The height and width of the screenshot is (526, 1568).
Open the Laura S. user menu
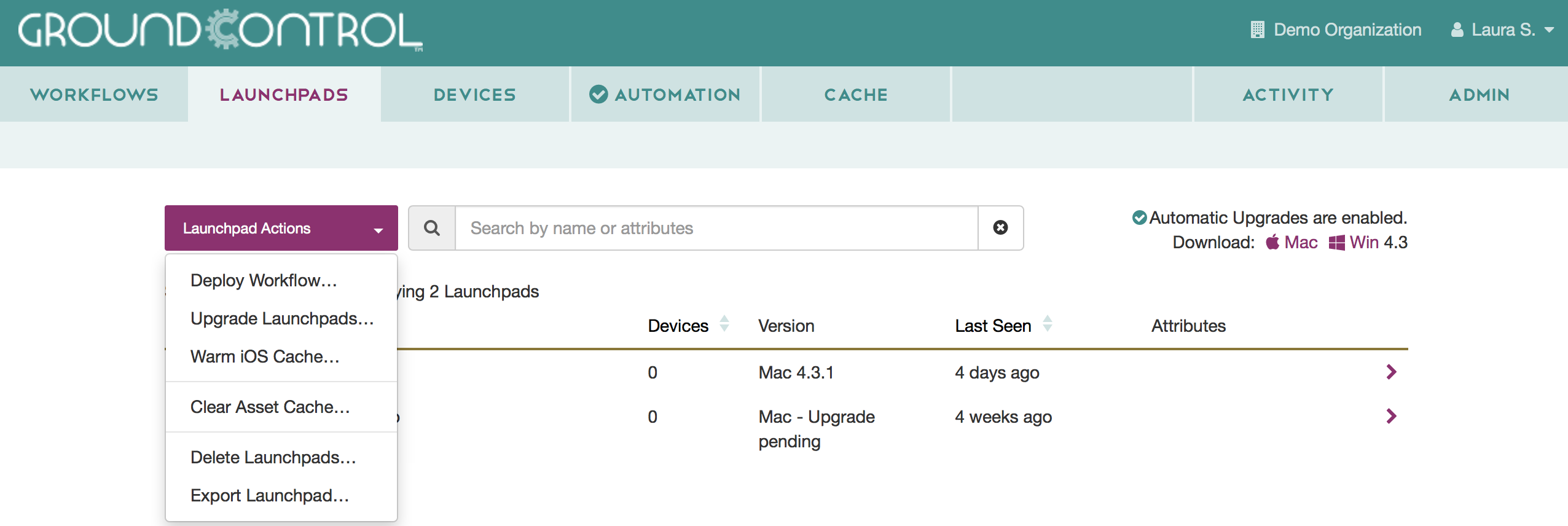click(x=1502, y=29)
